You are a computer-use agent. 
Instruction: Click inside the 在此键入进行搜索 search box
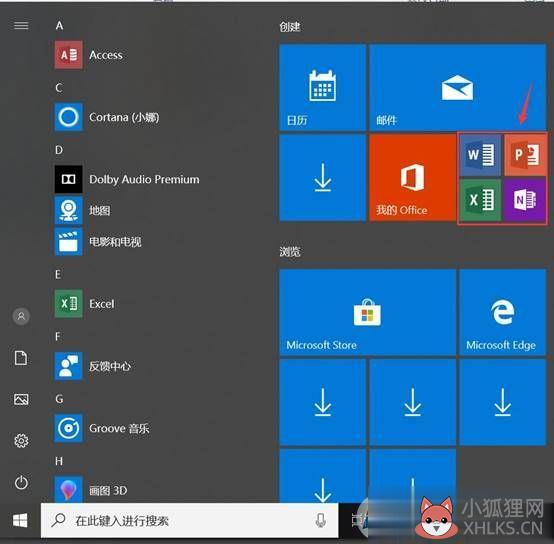click(x=189, y=520)
